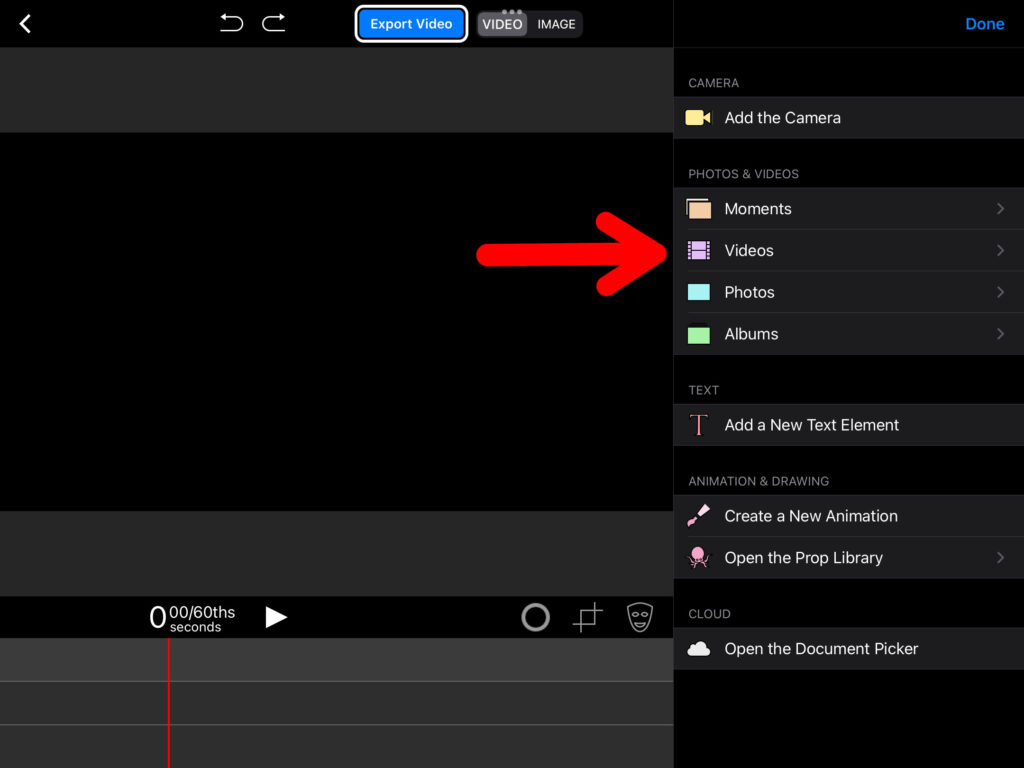Undo the last action

coord(232,23)
